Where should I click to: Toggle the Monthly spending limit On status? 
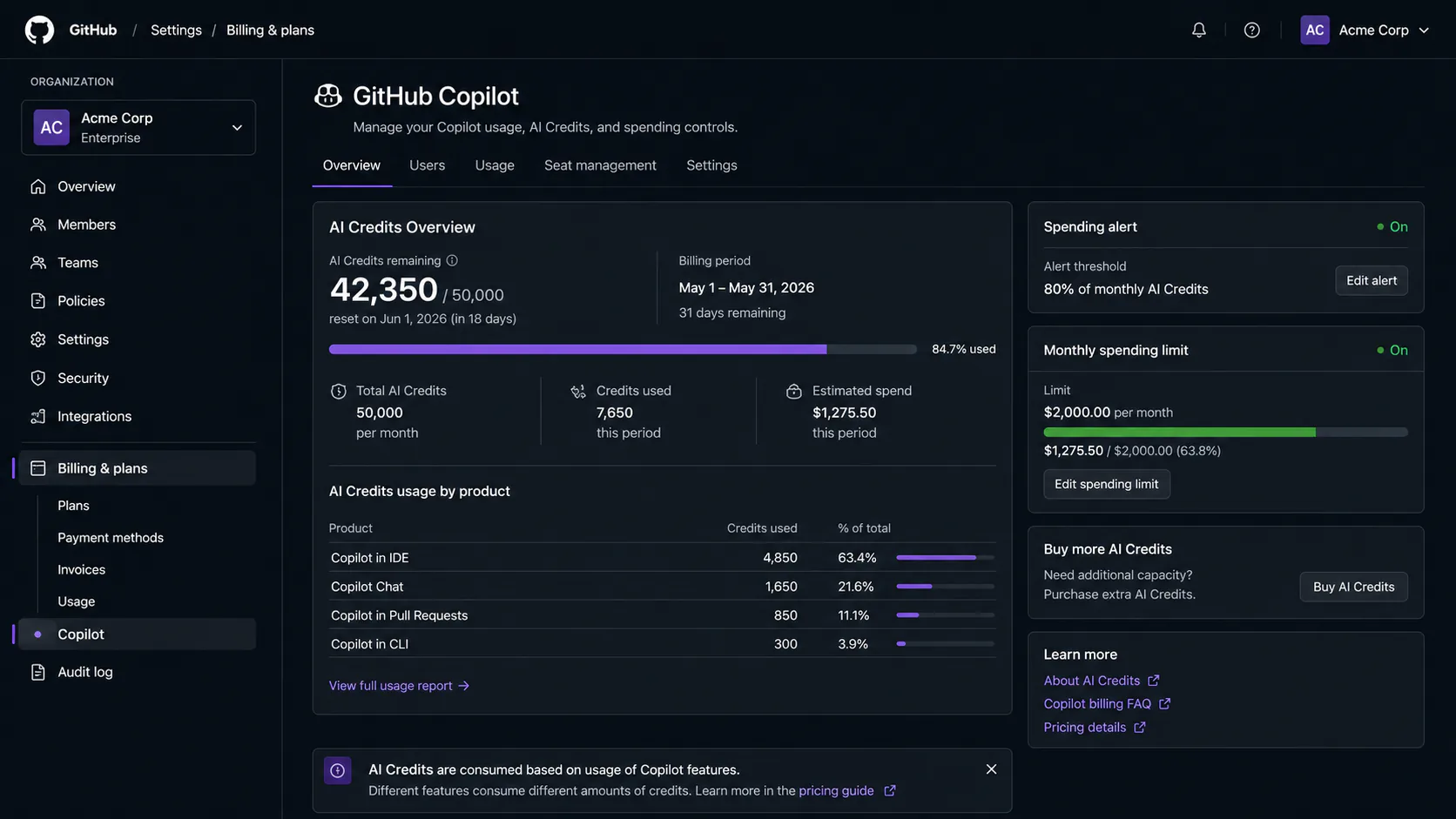[1392, 350]
